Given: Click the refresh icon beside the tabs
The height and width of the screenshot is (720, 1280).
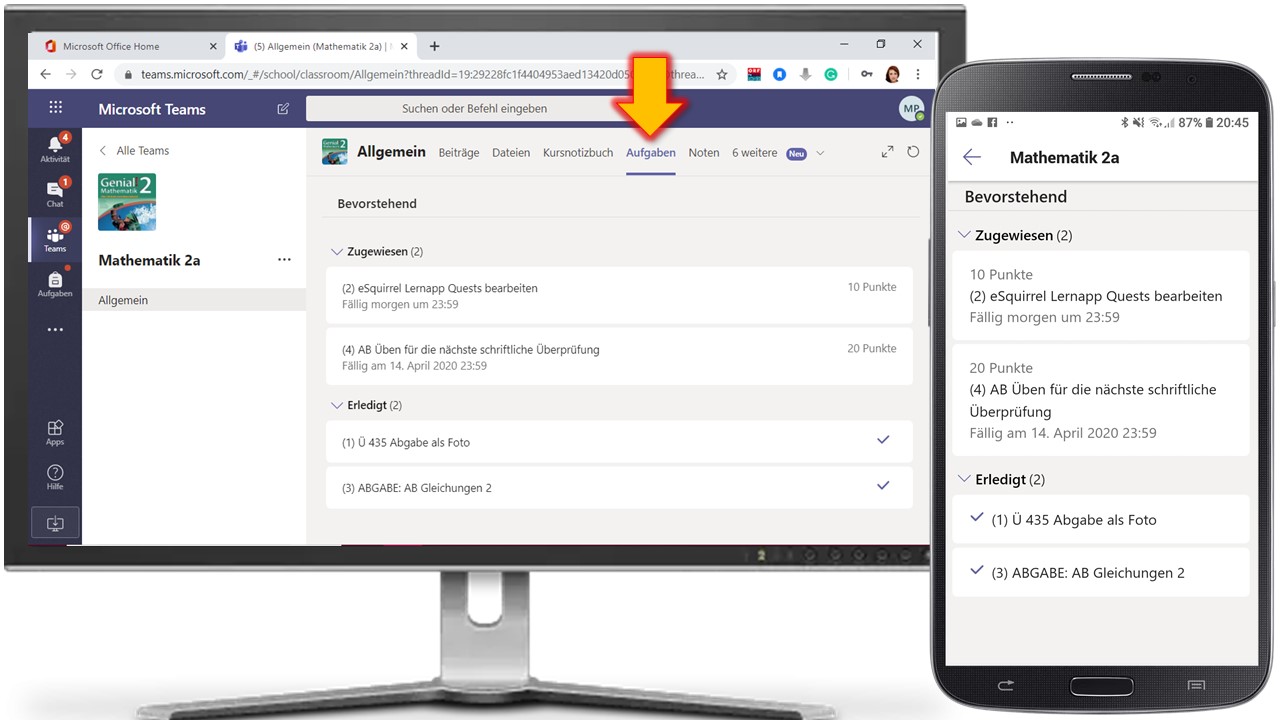Looking at the screenshot, I should click(x=912, y=152).
